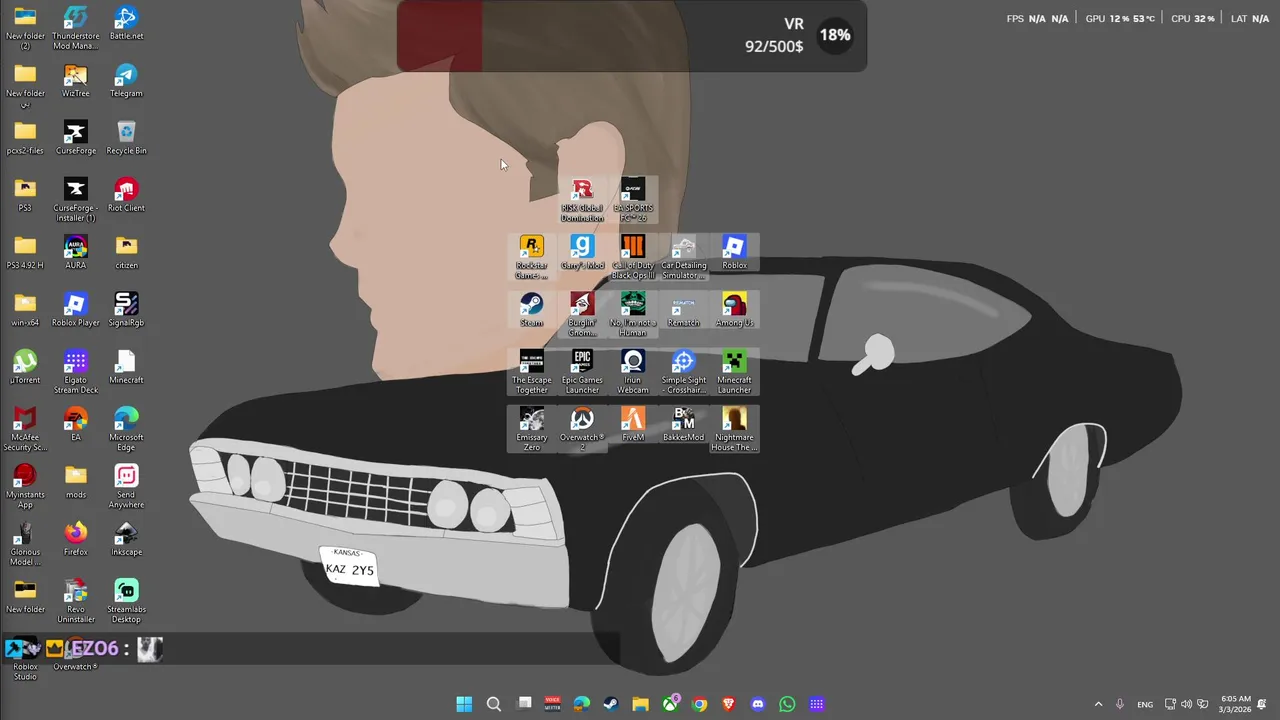Open the Elgato Stream Deck shortcut
The width and height of the screenshot is (1280, 720).
tap(75, 373)
